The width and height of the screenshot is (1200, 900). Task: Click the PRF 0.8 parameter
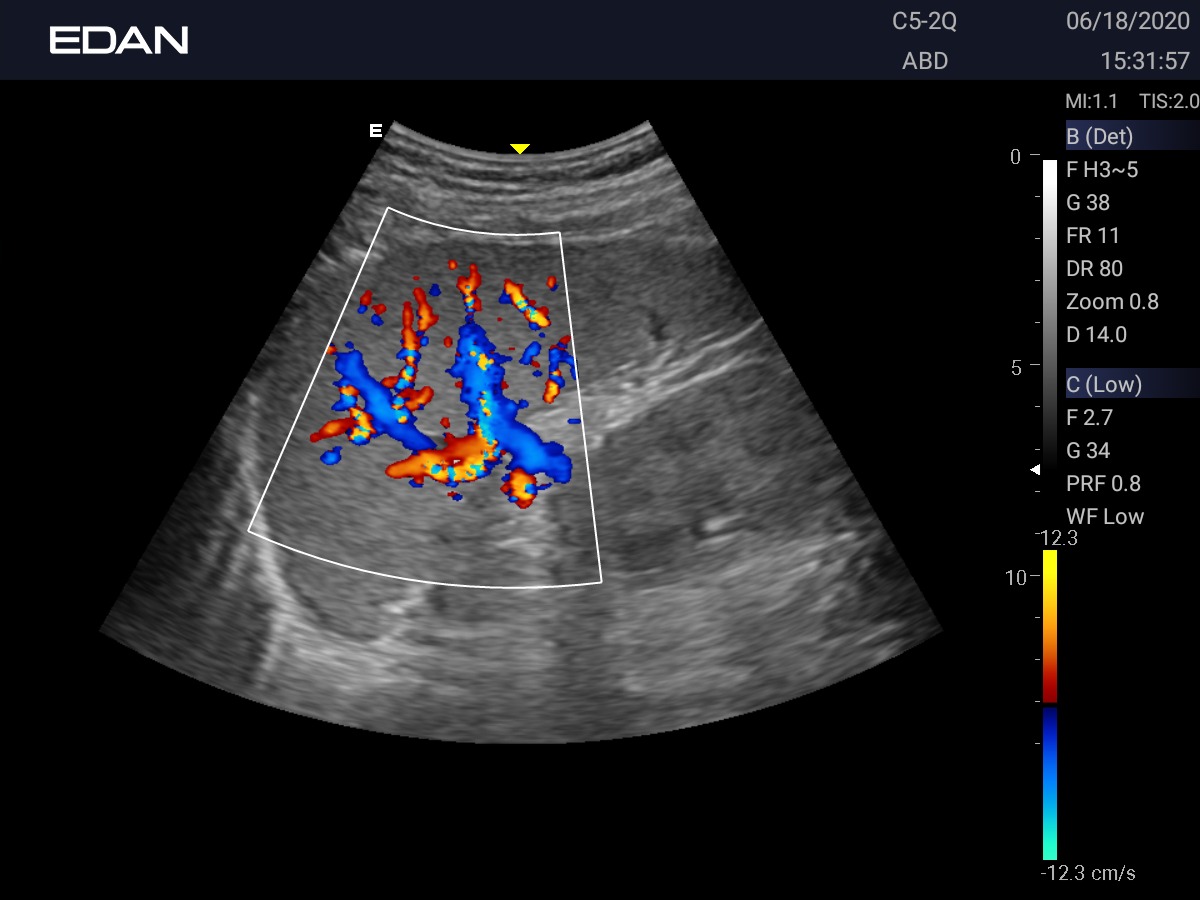pyautogui.click(x=1103, y=484)
